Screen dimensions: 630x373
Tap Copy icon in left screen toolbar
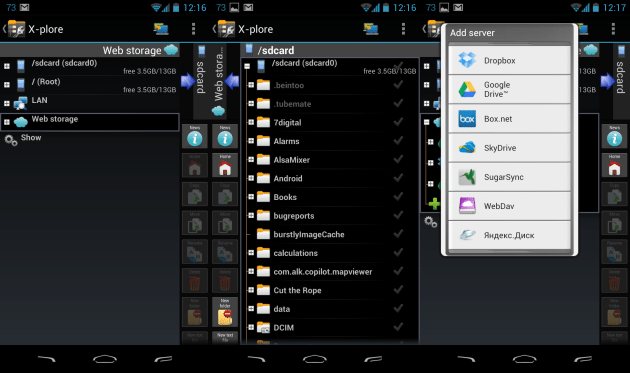[x=195, y=194]
